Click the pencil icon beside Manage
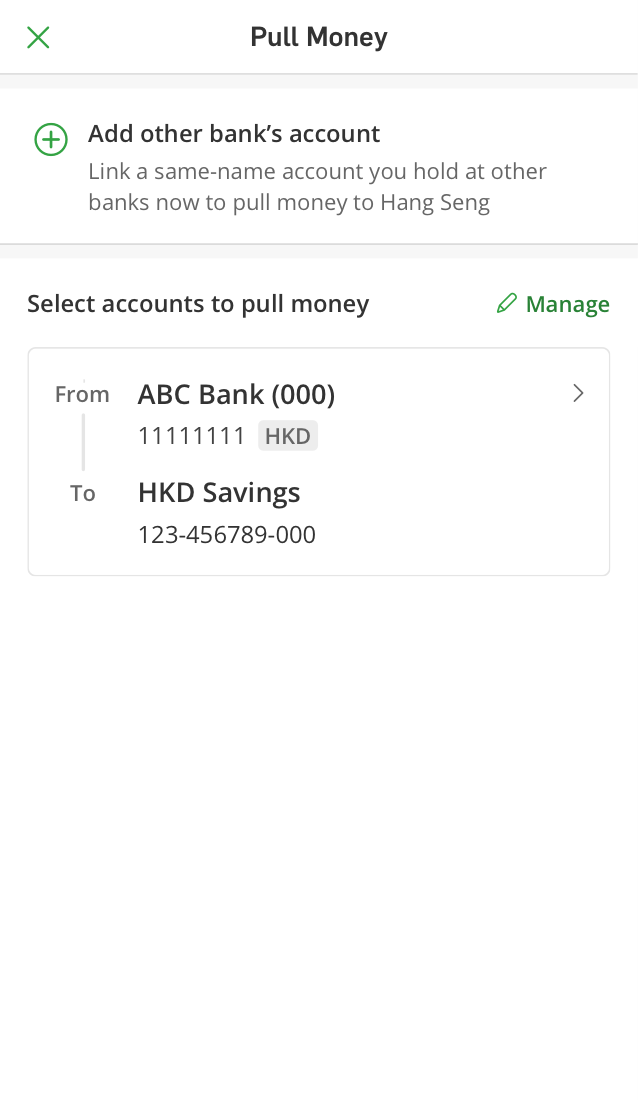Screen dimensions: 640x1100 tap(507, 304)
